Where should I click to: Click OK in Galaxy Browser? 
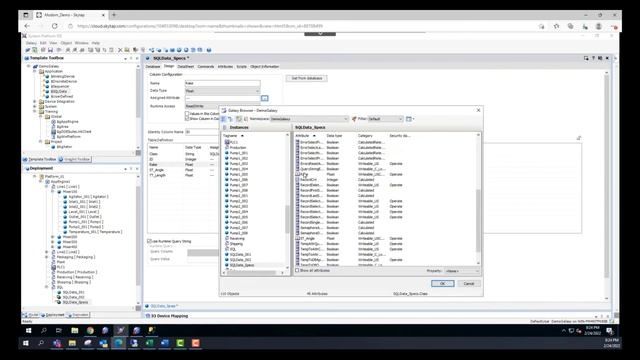[442, 283]
